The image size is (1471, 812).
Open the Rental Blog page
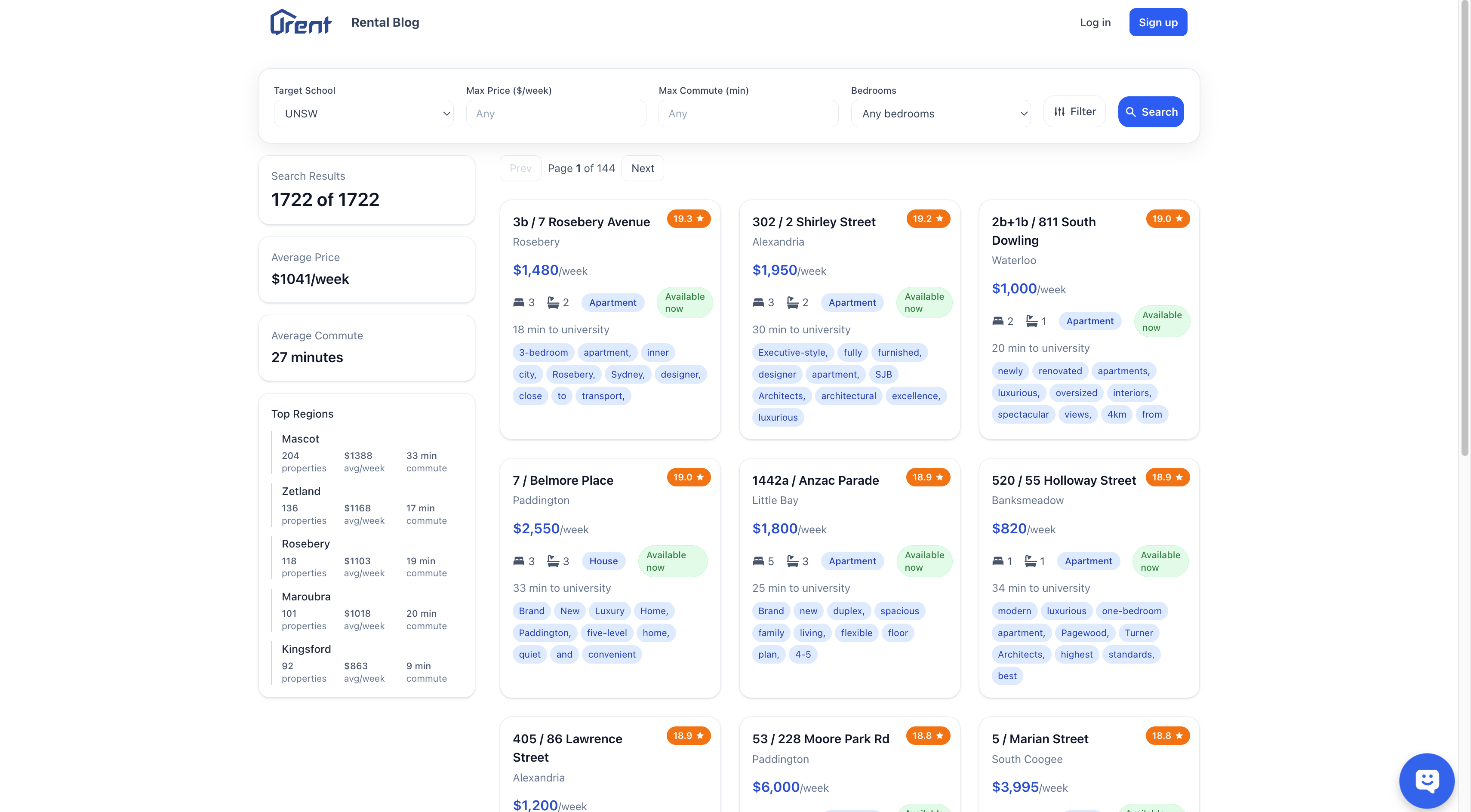[x=385, y=22]
